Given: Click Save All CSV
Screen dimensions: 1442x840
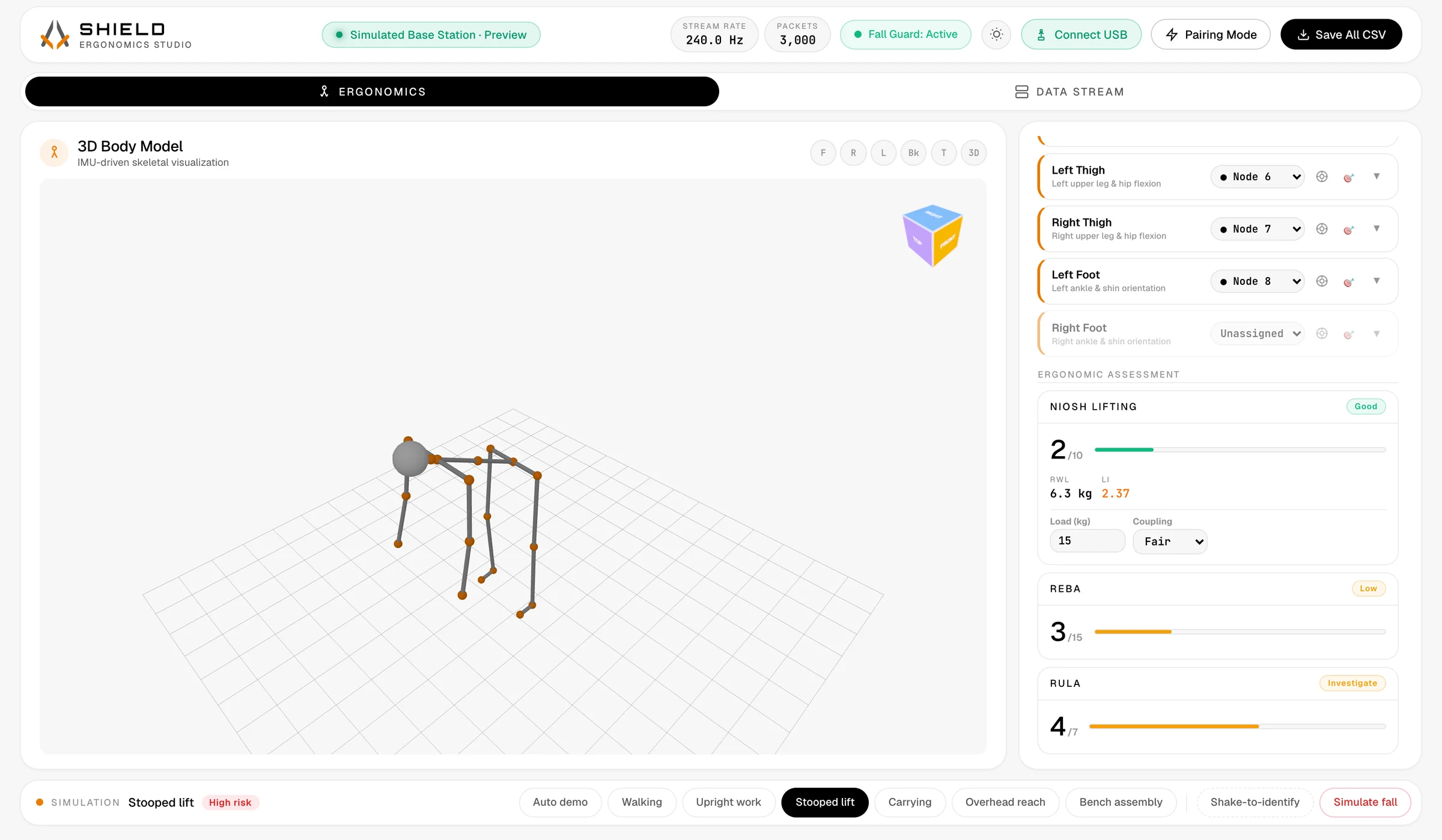Looking at the screenshot, I should [x=1341, y=35].
